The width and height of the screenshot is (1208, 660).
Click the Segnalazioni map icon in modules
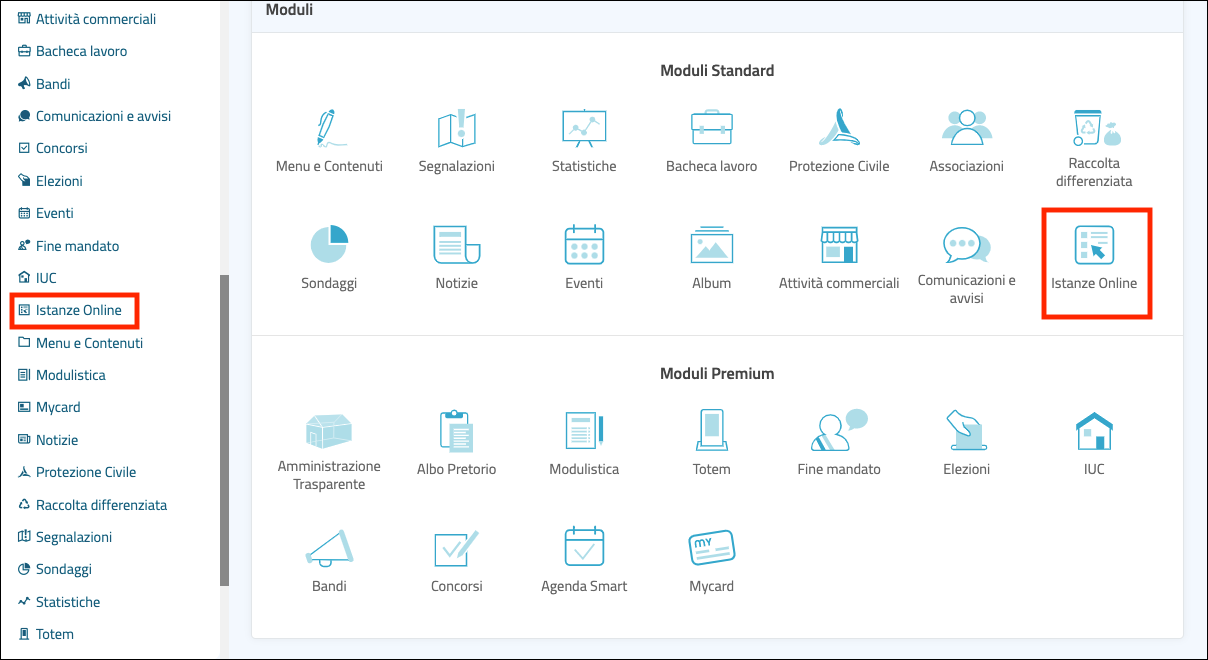coord(456,128)
